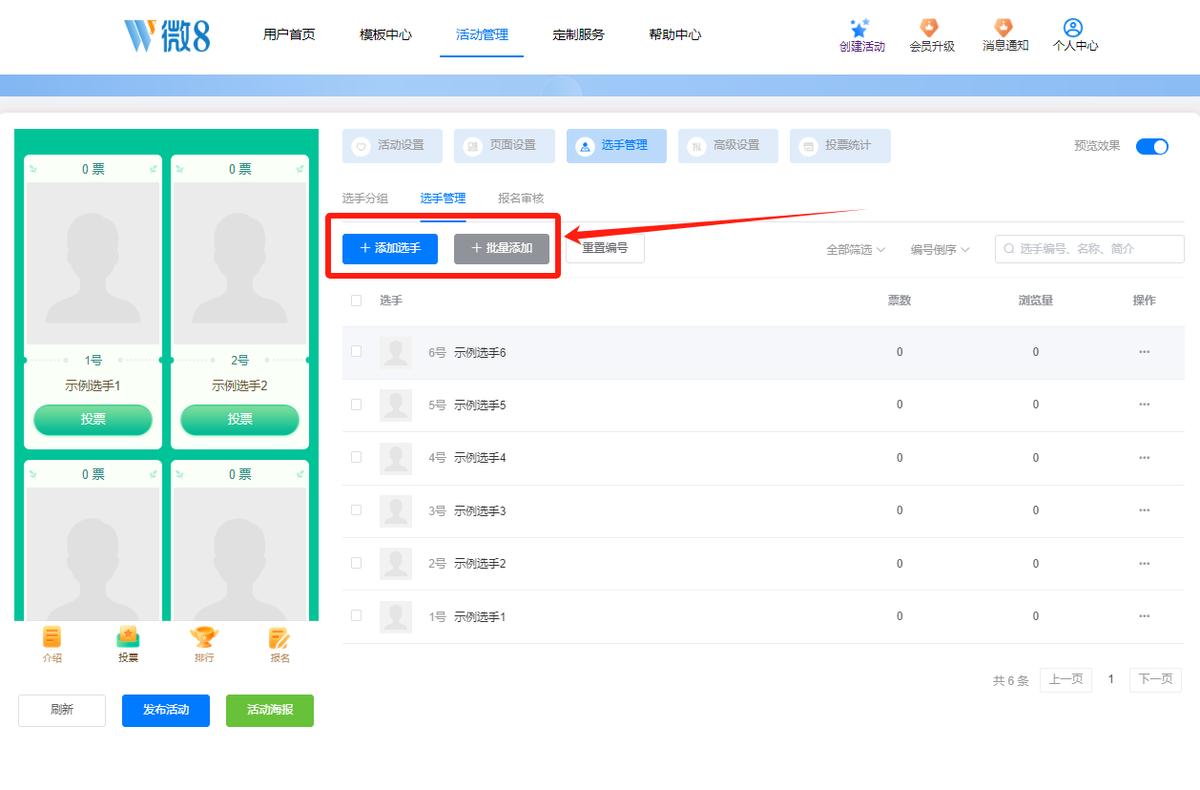Switch to 活动设置 tab
This screenshot has width=1200, height=790.
click(392, 146)
